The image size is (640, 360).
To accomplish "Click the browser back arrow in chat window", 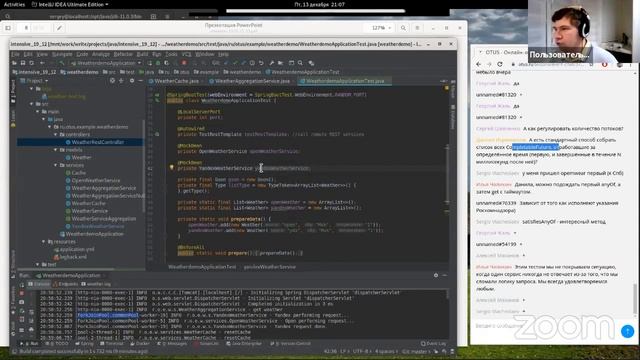I will click(479, 64).
